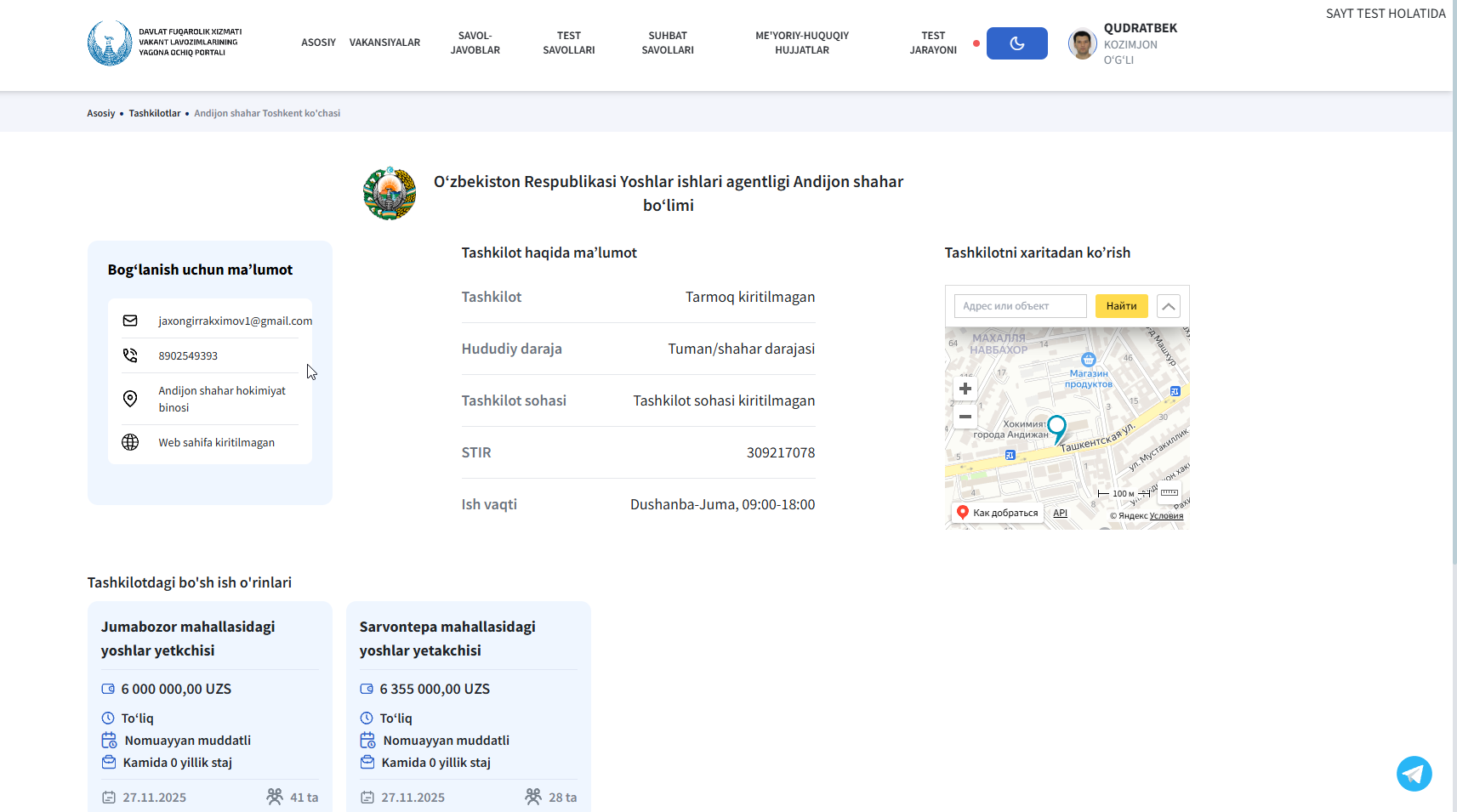Click the agency emblem next to title
This screenshot has width=1457, height=812.
[x=390, y=193]
